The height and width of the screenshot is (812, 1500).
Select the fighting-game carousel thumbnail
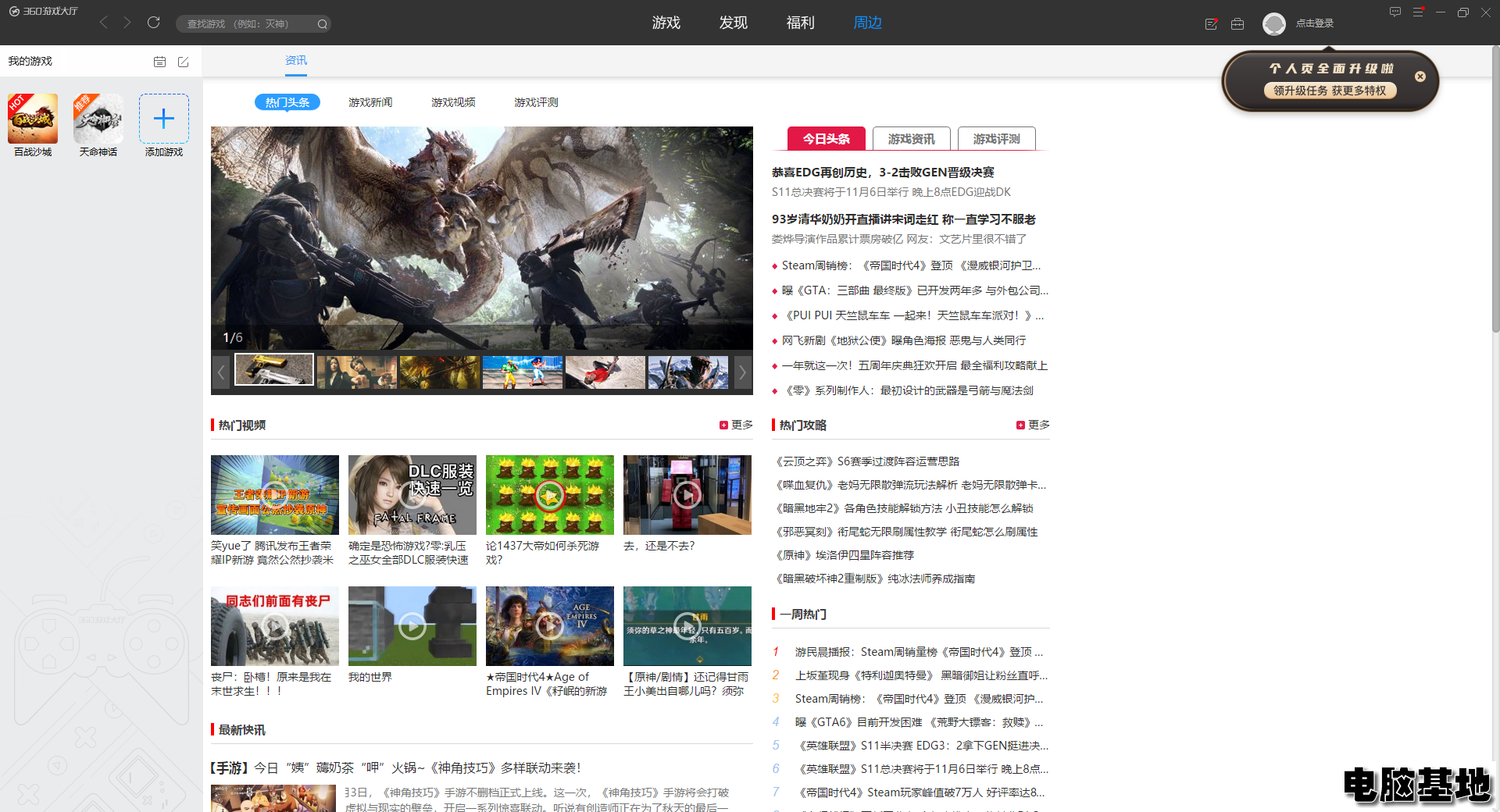[523, 372]
